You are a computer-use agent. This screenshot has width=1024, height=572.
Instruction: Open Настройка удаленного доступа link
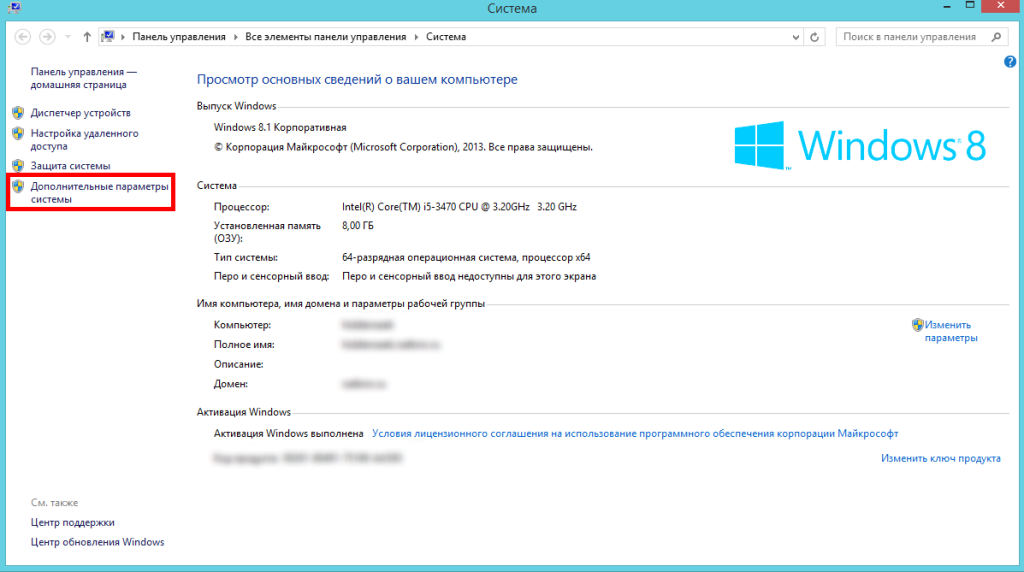tap(84, 139)
